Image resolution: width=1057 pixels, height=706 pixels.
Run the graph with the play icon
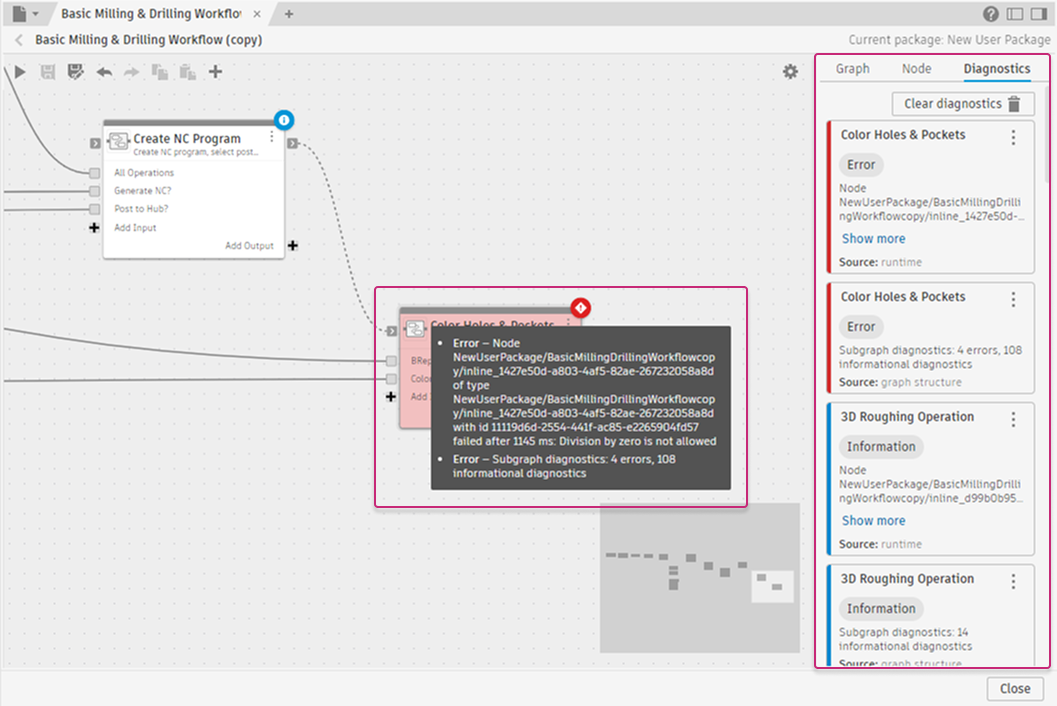(x=20, y=71)
